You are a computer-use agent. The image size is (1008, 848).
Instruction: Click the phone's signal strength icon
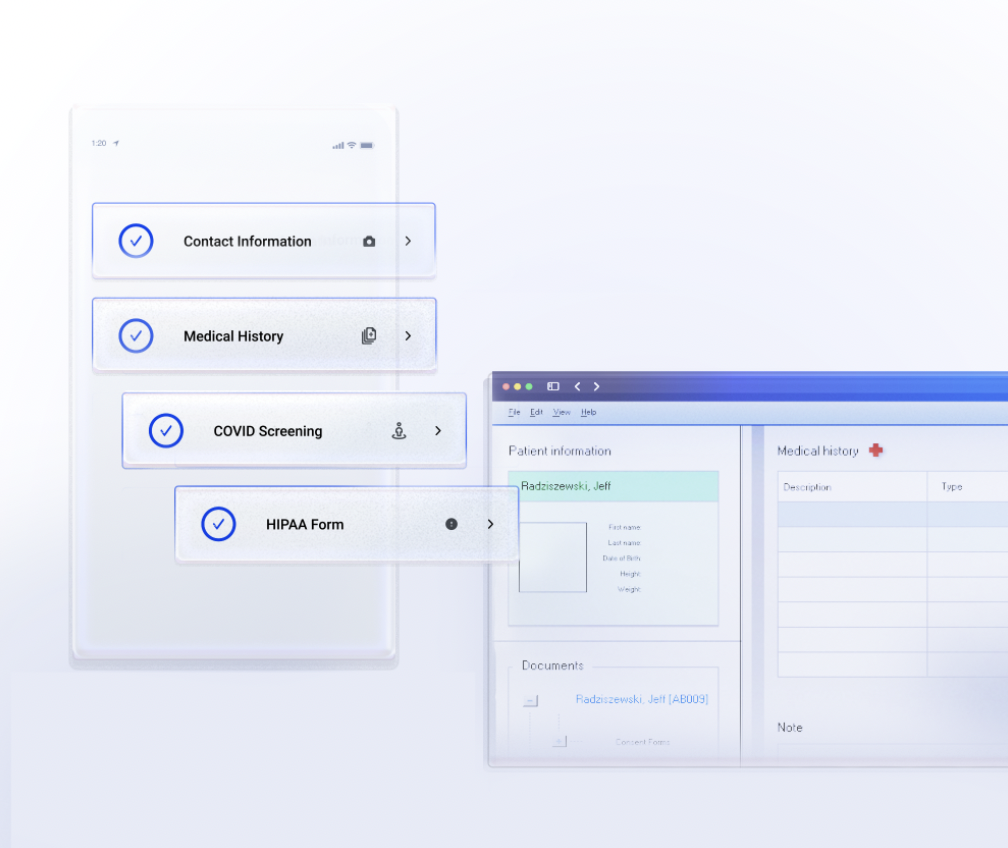click(x=338, y=146)
